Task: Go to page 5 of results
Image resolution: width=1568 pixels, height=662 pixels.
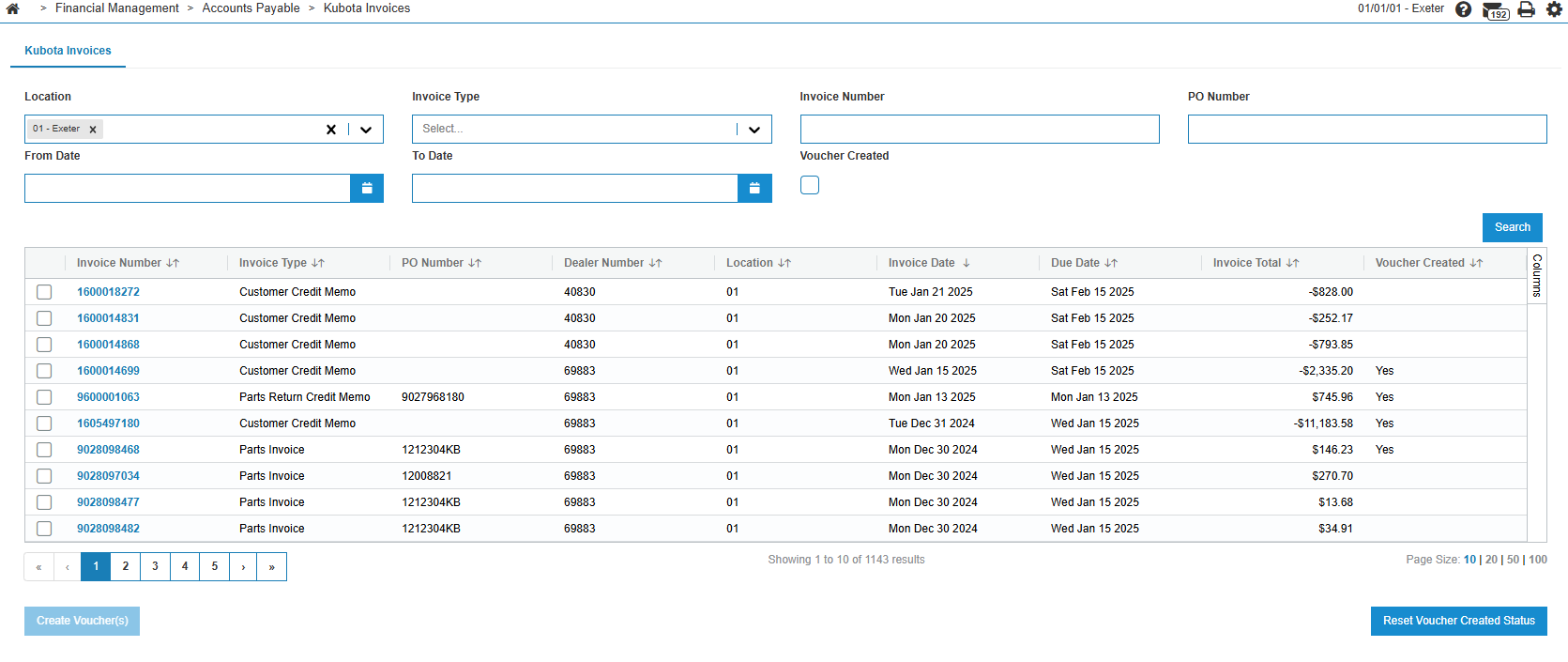Action: [x=215, y=566]
